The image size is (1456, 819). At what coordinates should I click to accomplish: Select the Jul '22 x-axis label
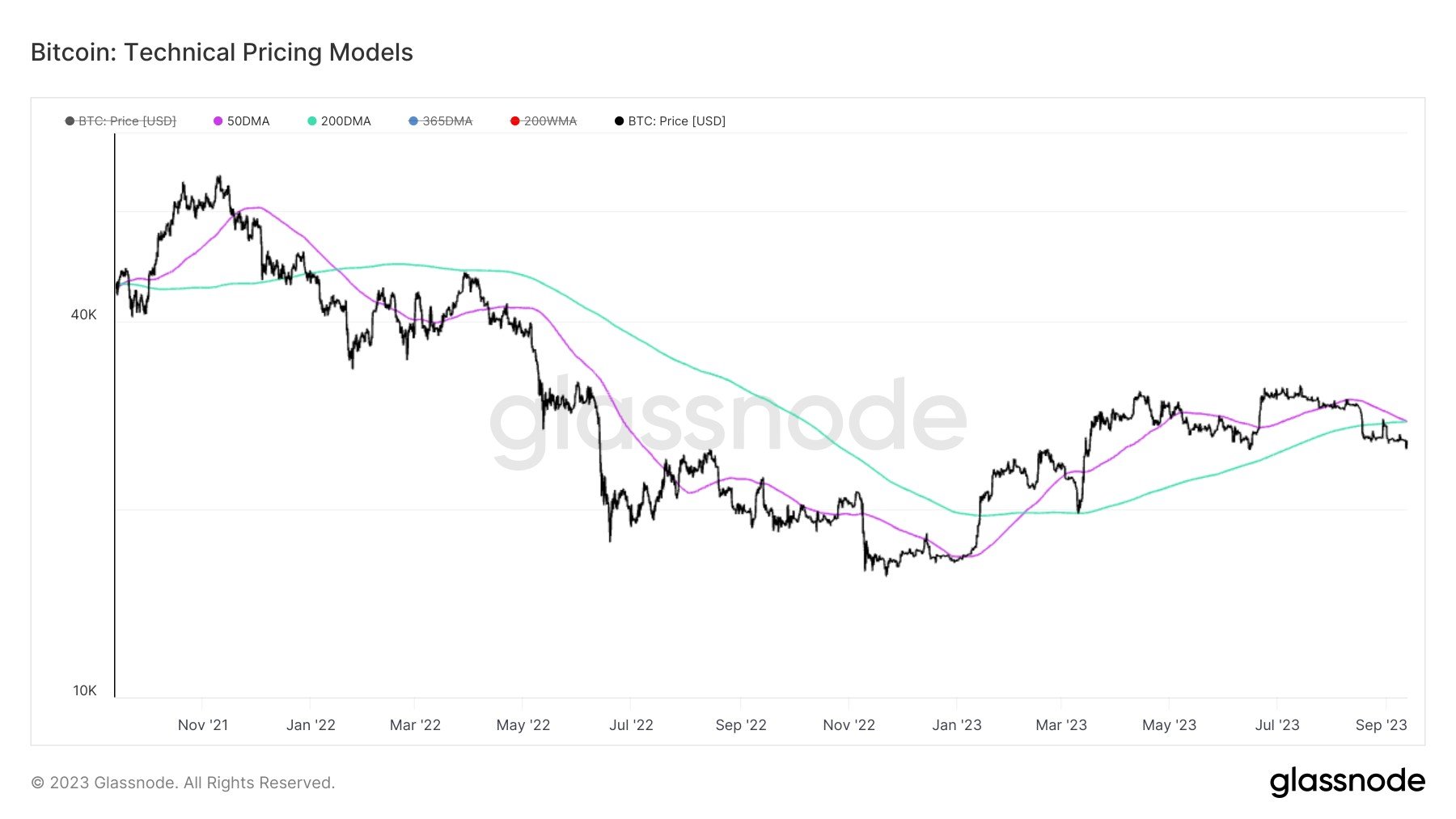pyautogui.click(x=631, y=725)
